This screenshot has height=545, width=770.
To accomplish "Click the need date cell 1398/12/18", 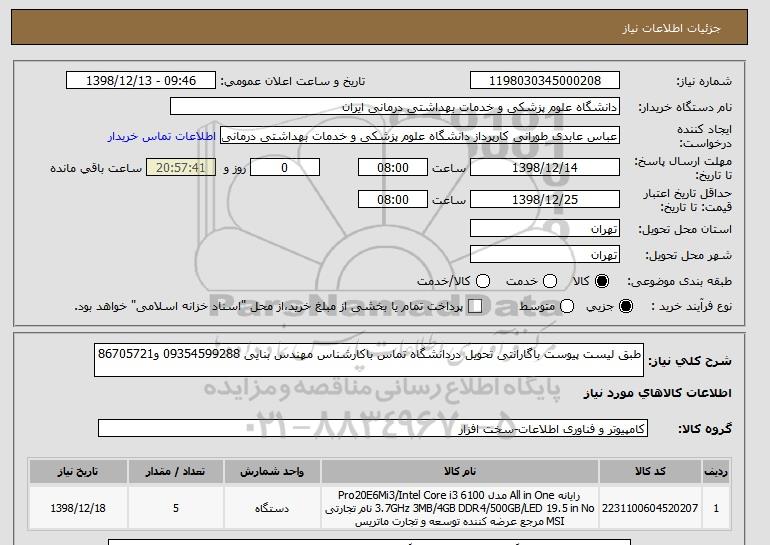I will (x=78, y=508).
